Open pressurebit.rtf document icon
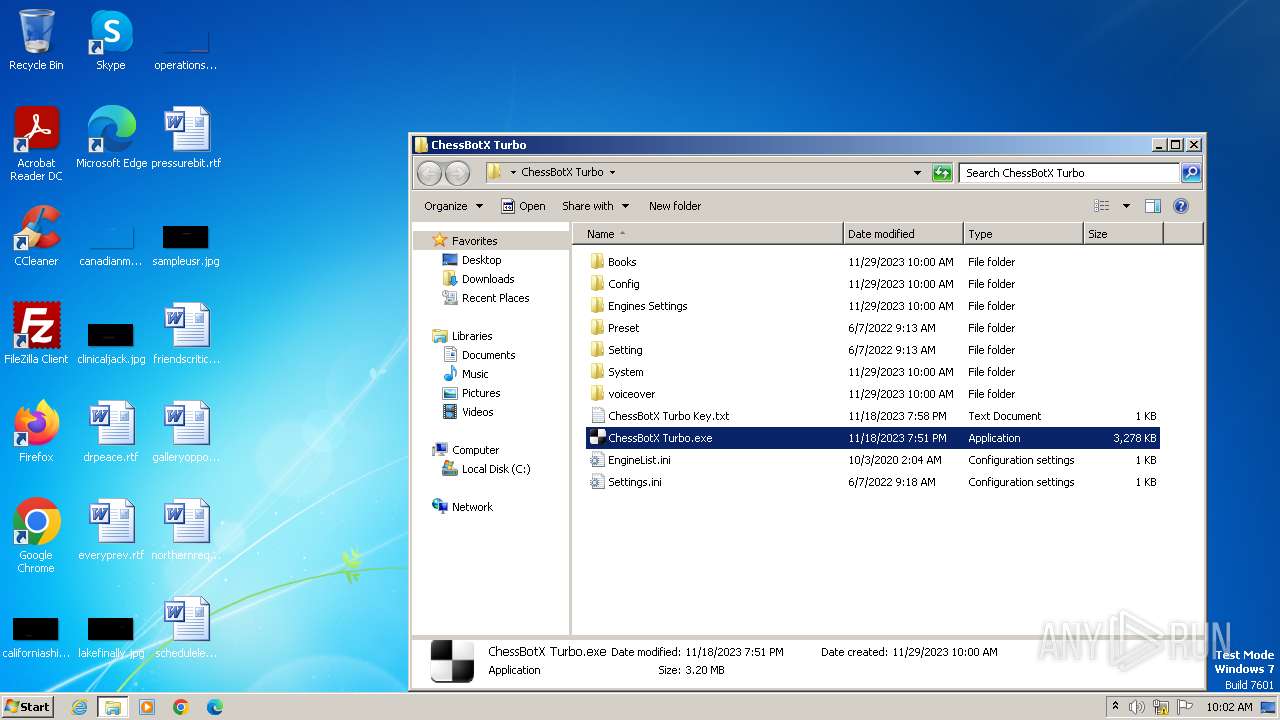Image resolution: width=1280 pixels, height=720 pixels. tap(186, 137)
